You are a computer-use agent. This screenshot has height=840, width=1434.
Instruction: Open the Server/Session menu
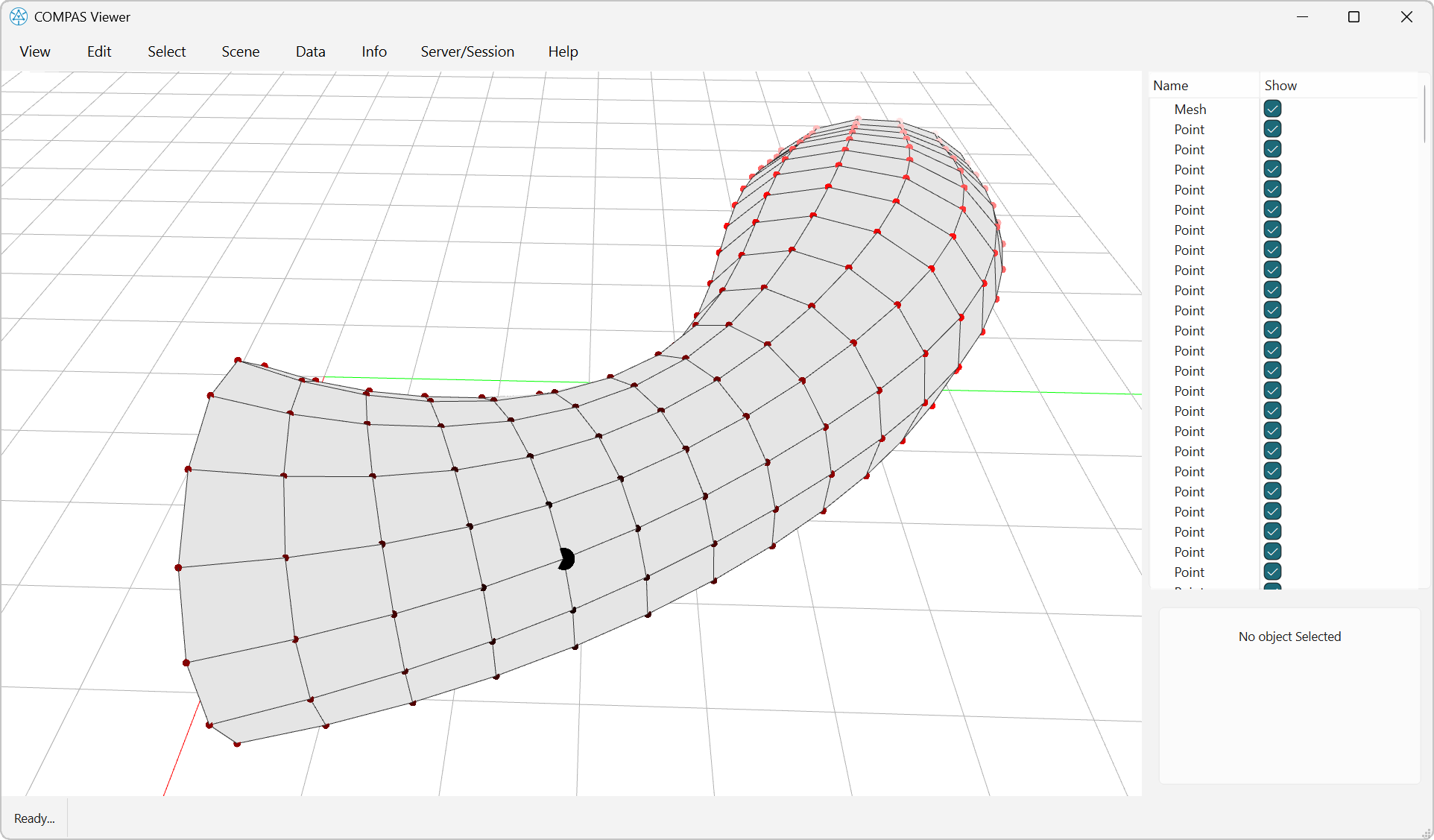click(x=467, y=51)
